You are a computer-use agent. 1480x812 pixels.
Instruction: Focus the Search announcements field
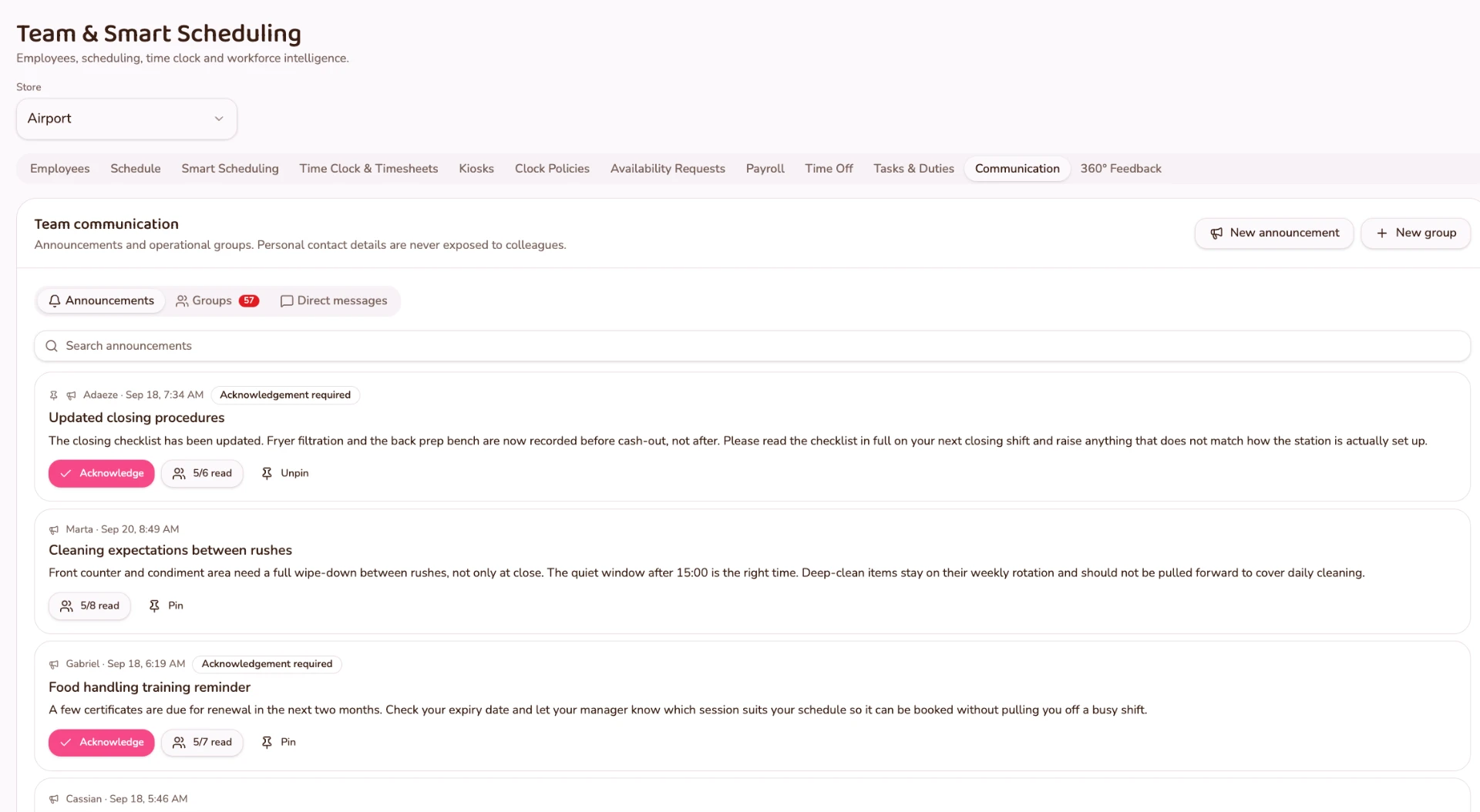(x=752, y=346)
